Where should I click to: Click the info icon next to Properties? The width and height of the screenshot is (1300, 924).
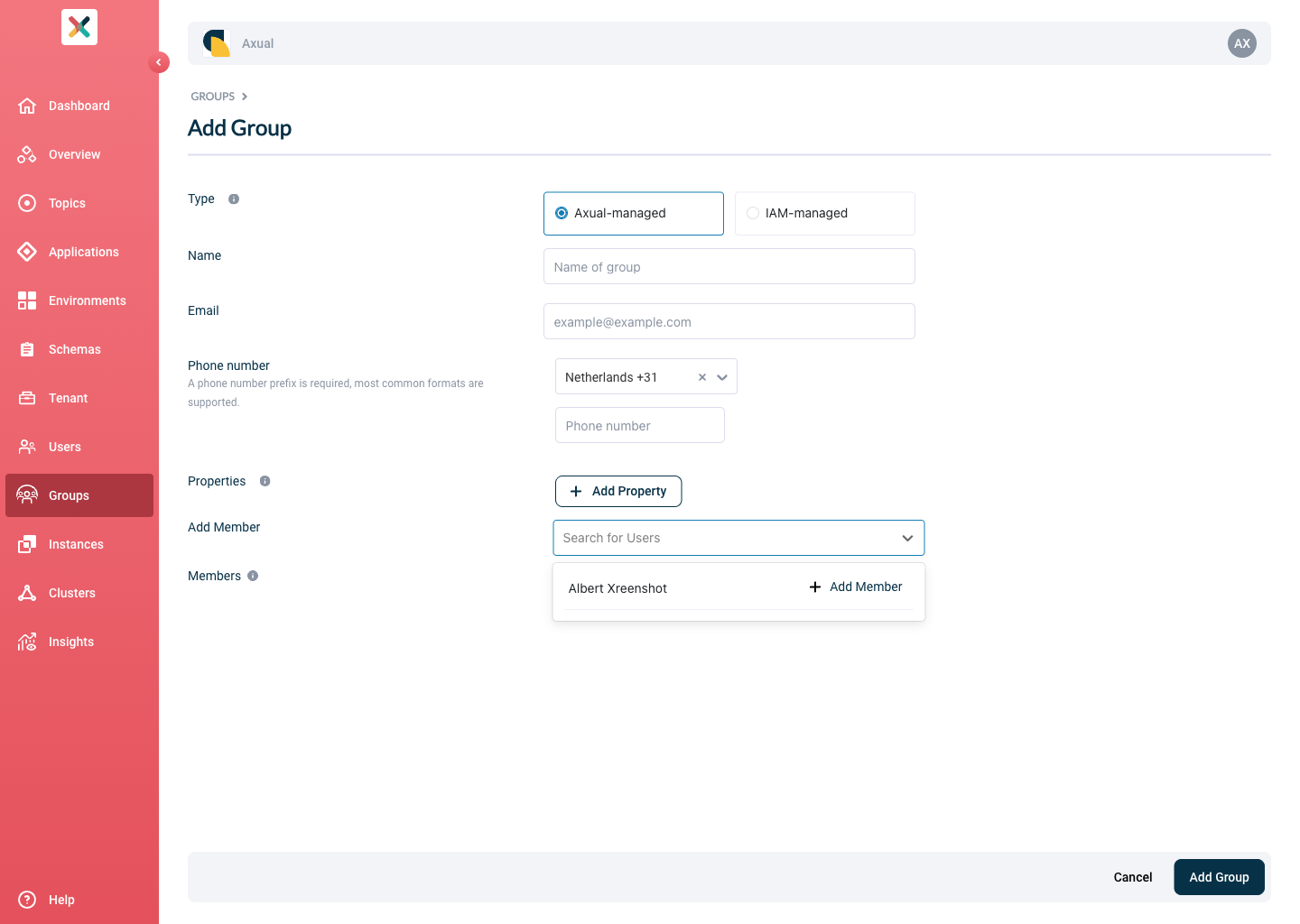265,481
